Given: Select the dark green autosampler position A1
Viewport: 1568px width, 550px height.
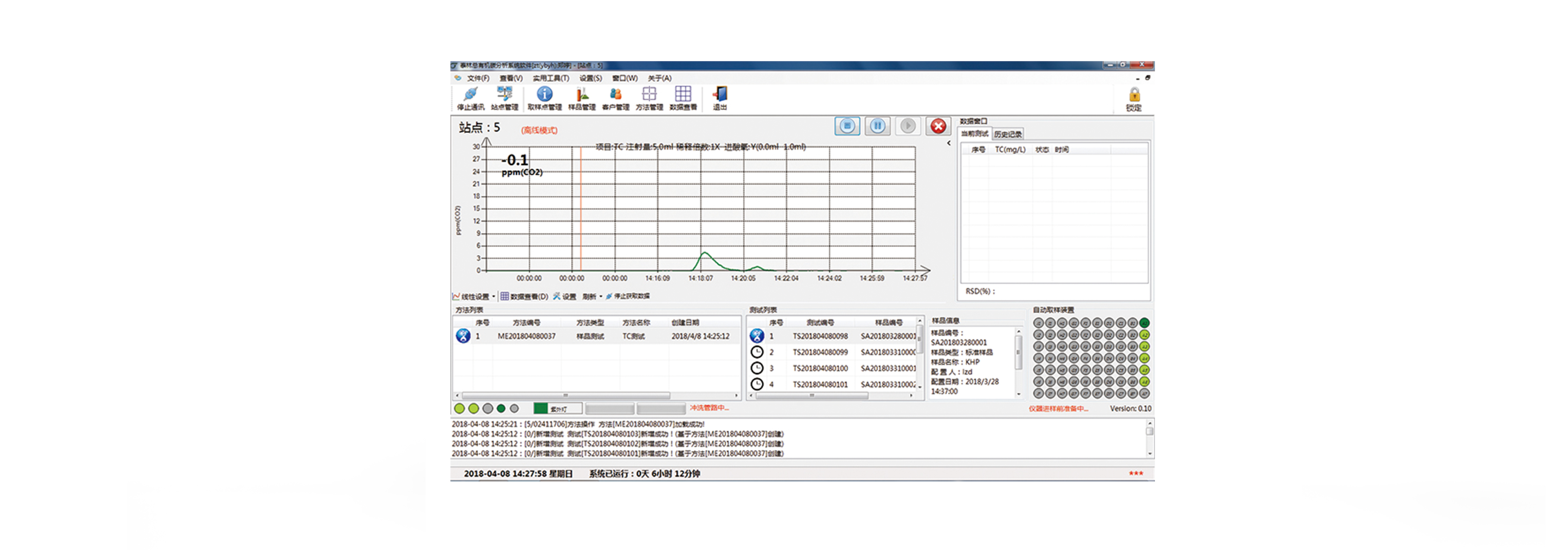Looking at the screenshot, I should pyautogui.click(x=1144, y=323).
